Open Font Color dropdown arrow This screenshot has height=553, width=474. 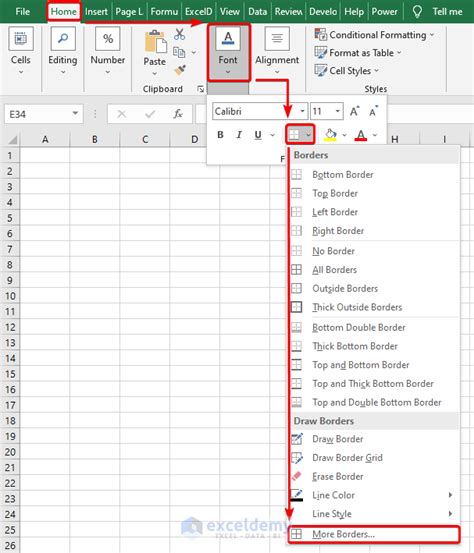pyautogui.click(x=375, y=135)
